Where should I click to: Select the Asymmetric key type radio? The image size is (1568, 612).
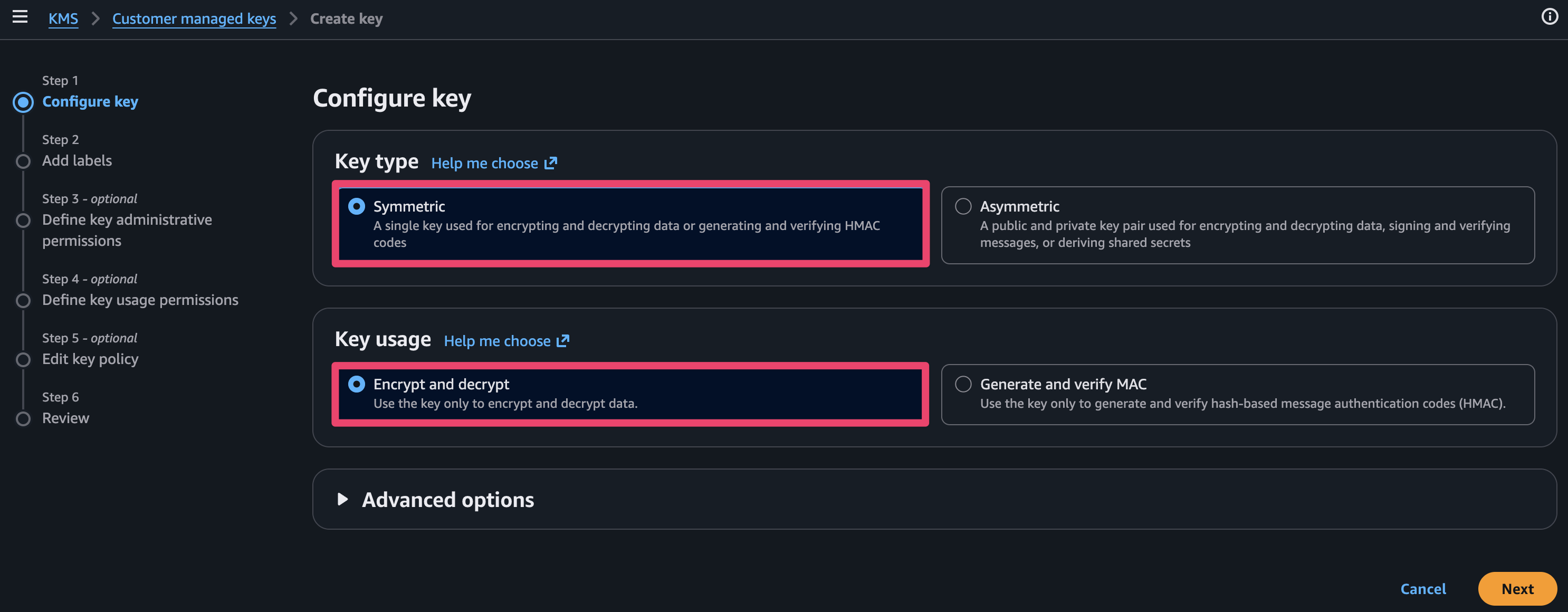click(963, 206)
